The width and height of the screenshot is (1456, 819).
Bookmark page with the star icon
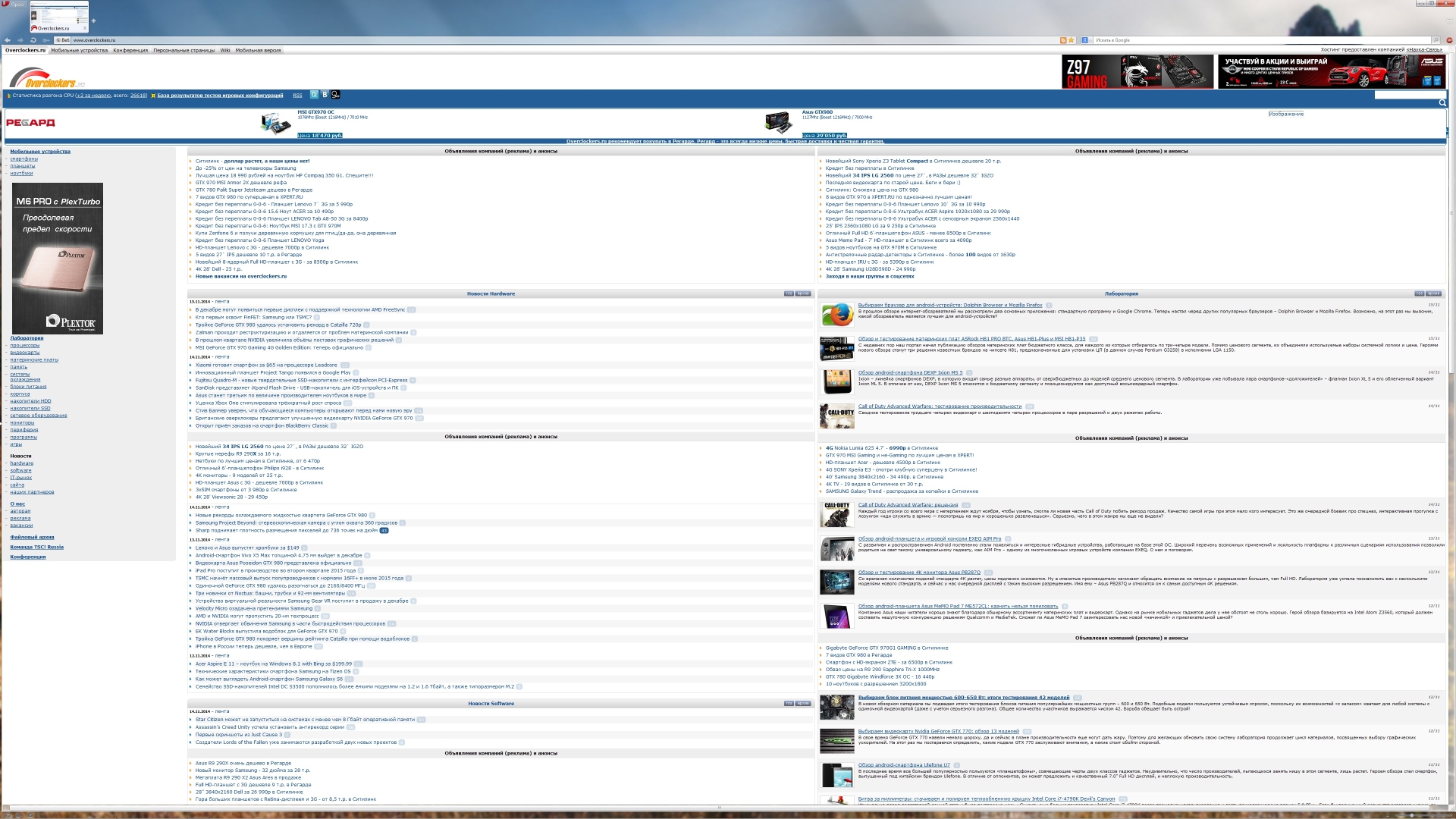tap(1072, 40)
